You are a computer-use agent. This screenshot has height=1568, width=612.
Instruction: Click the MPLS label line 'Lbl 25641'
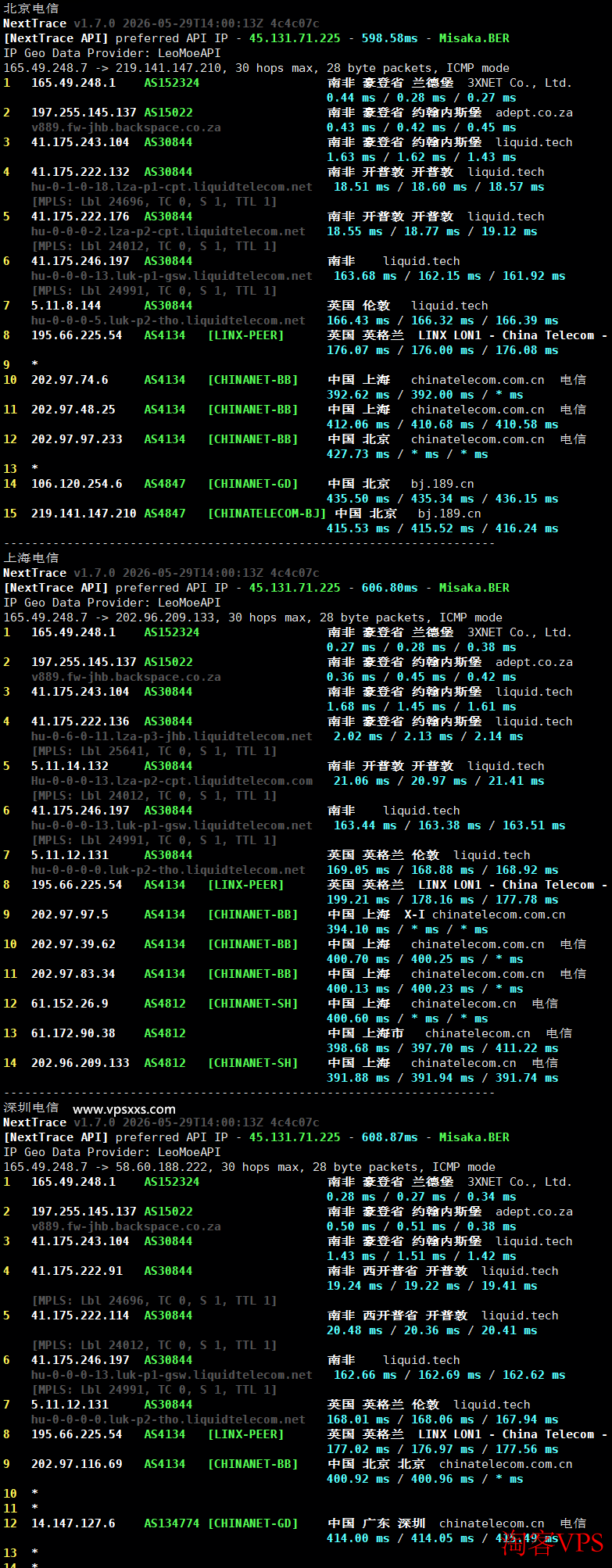point(155,751)
